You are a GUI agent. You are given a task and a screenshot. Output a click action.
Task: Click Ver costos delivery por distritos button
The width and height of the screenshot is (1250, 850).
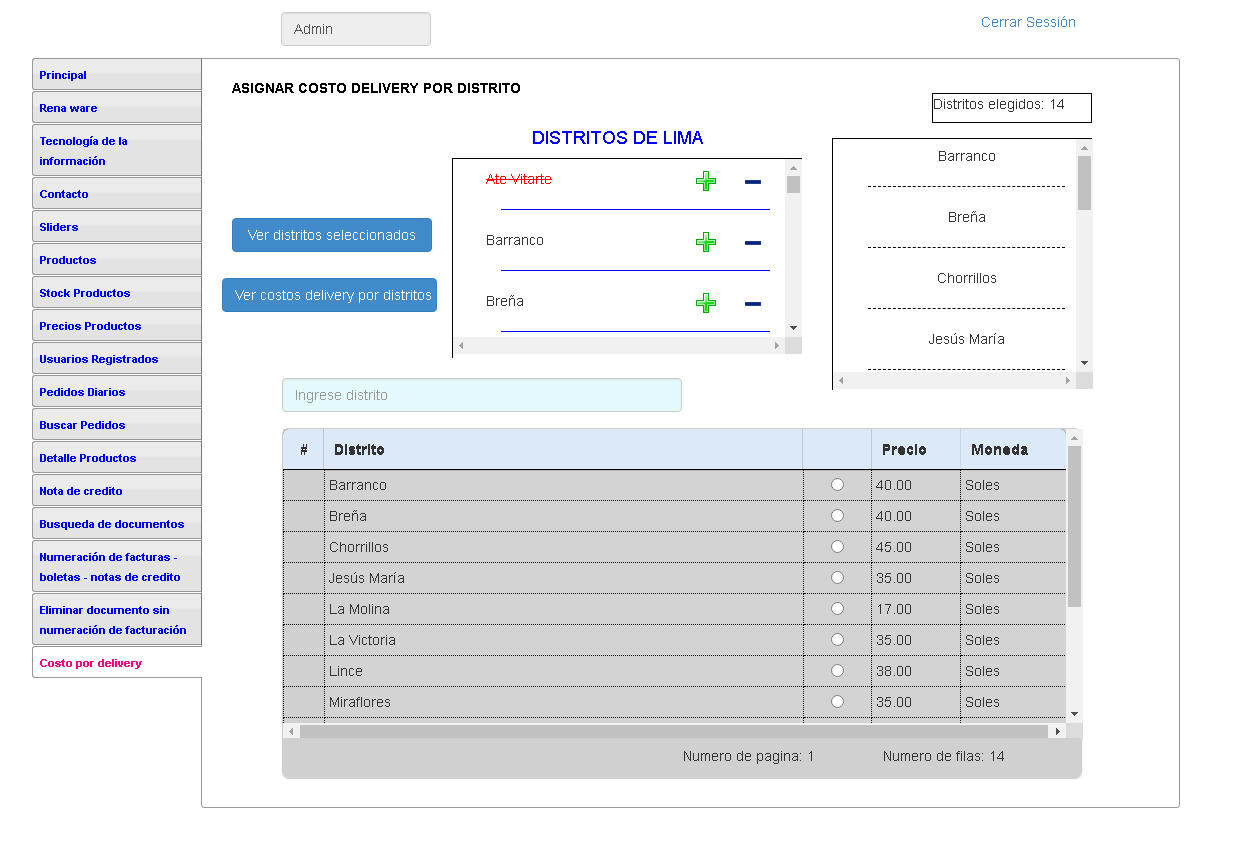(x=330, y=295)
